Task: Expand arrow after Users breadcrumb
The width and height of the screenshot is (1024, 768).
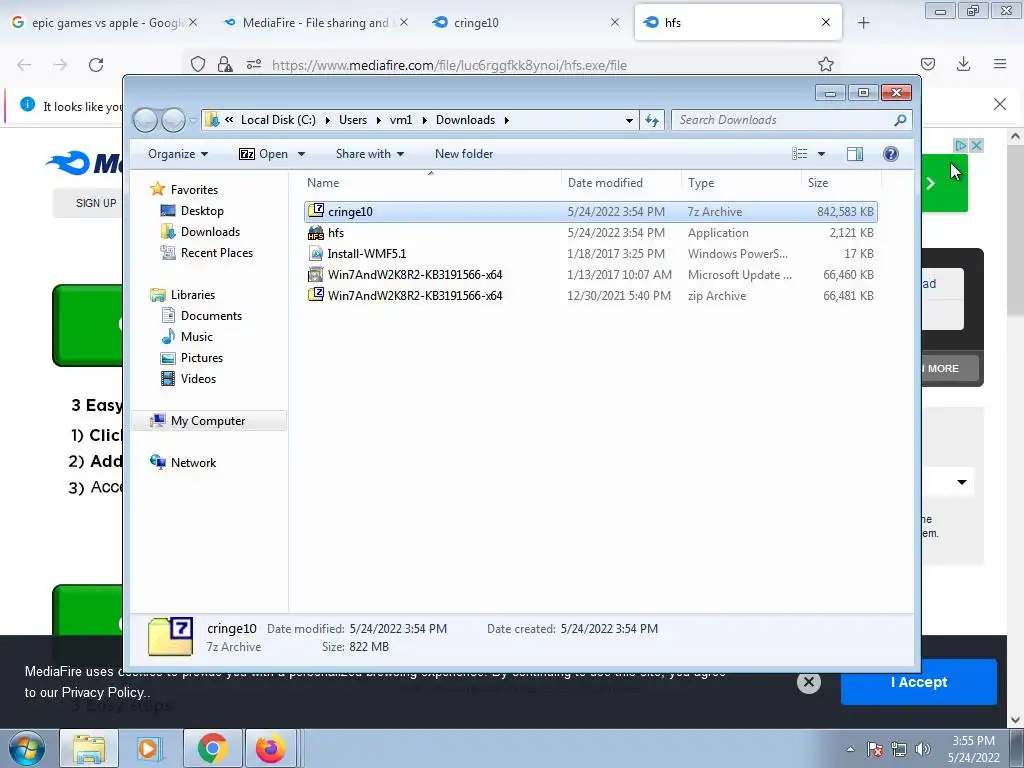Action: coord(378,120)
